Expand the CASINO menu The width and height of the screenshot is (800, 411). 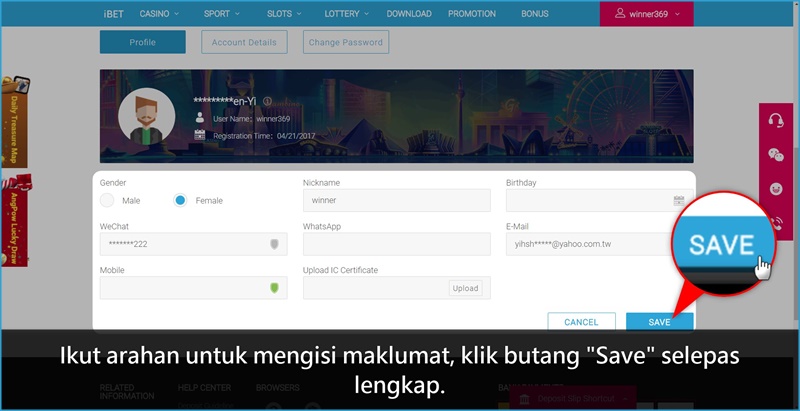click(x=159, y=14)
